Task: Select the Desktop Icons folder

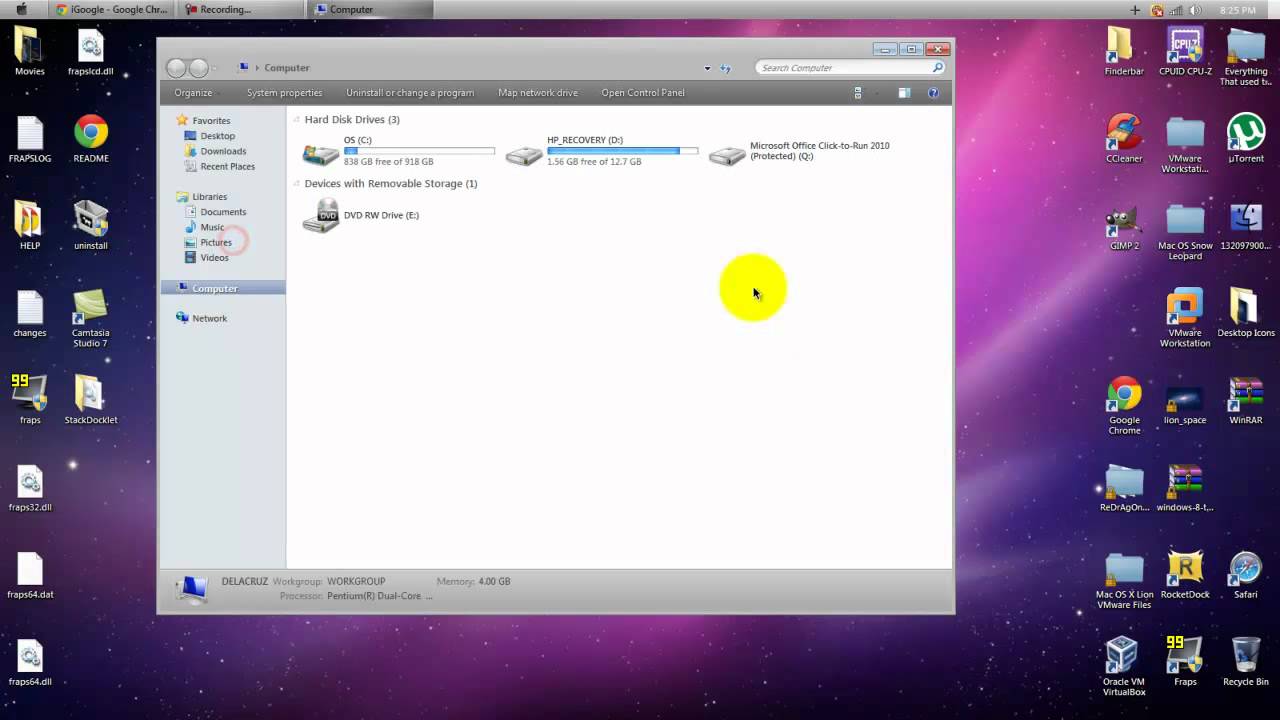Action: [x=1246, y=313]
